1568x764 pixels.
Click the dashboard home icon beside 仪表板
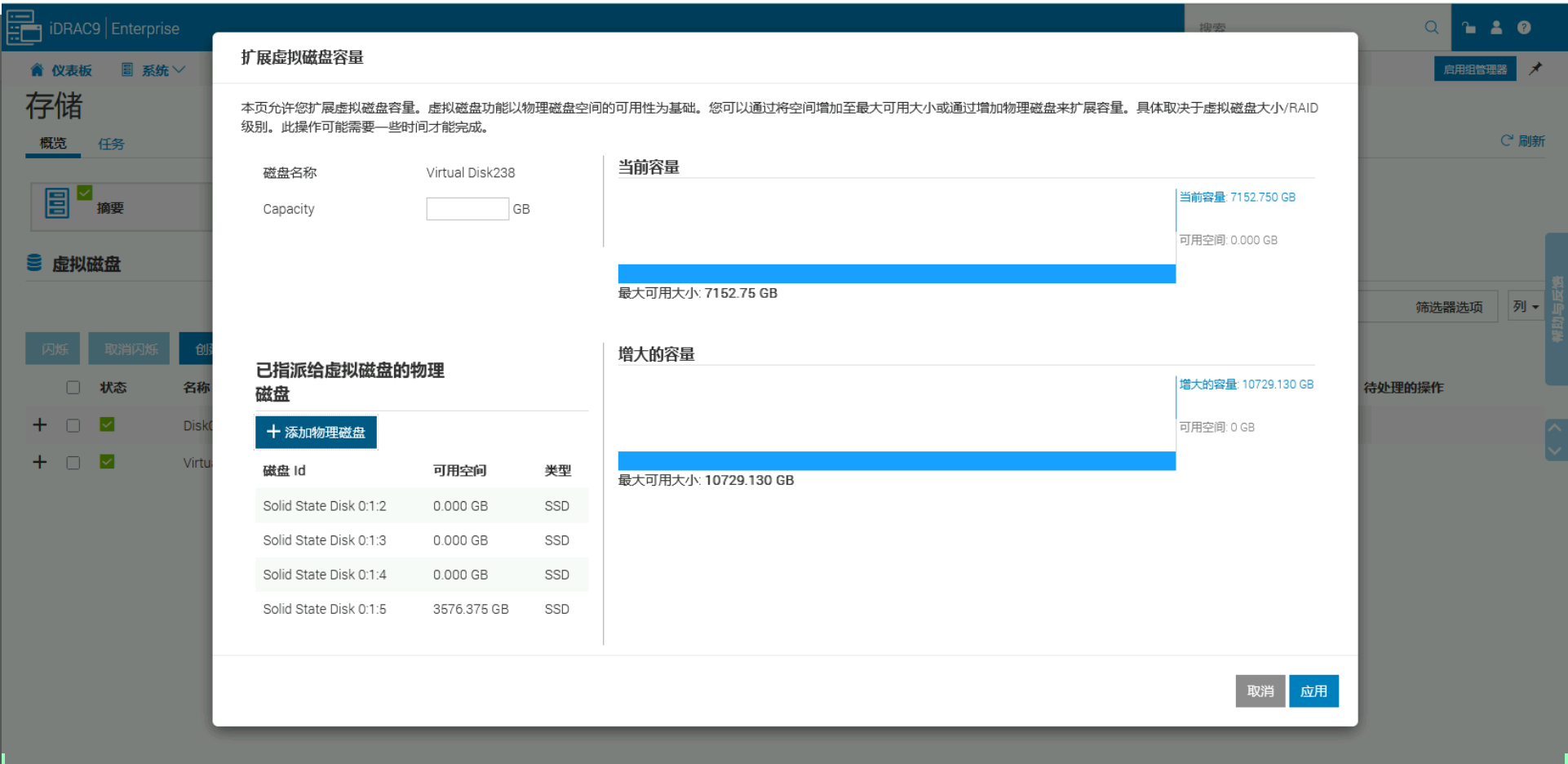tap(37, 70)
